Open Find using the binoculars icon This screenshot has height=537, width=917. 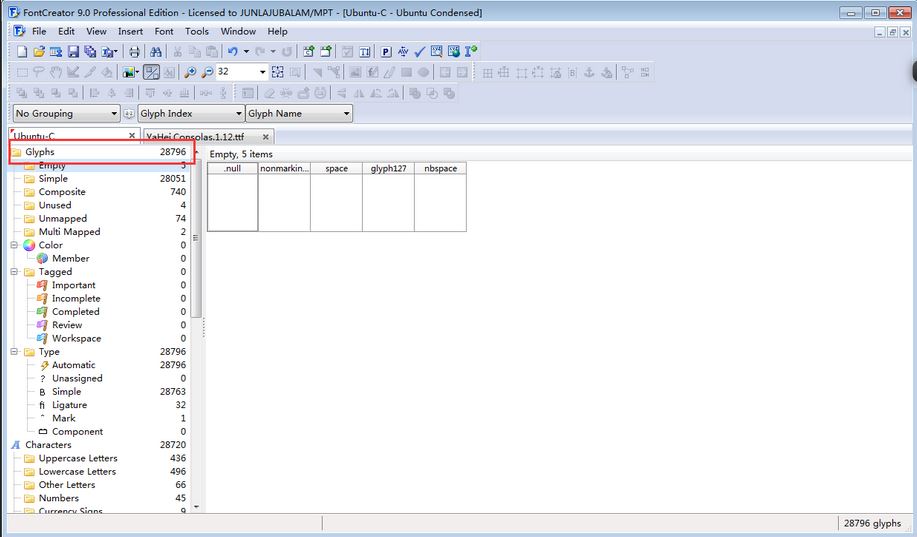coord(156,51)
